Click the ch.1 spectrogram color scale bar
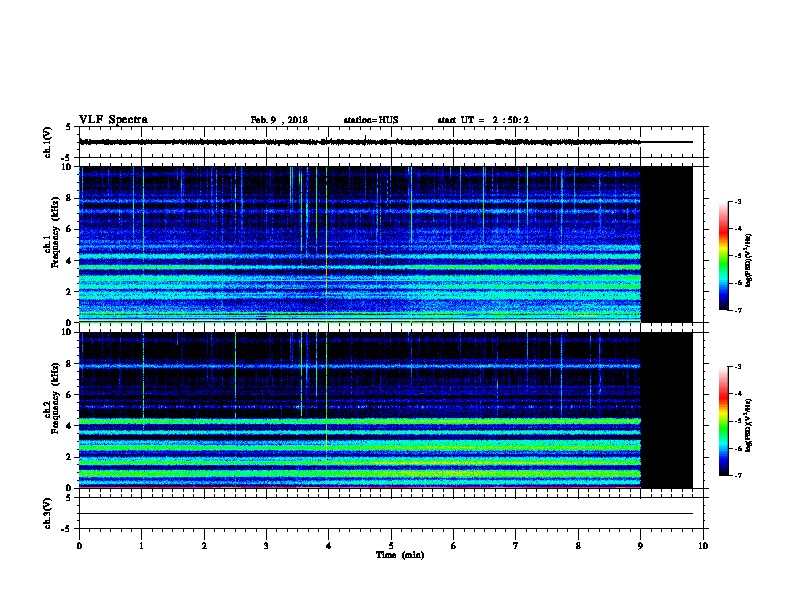792x612 pixels. [x=723, y=256]
